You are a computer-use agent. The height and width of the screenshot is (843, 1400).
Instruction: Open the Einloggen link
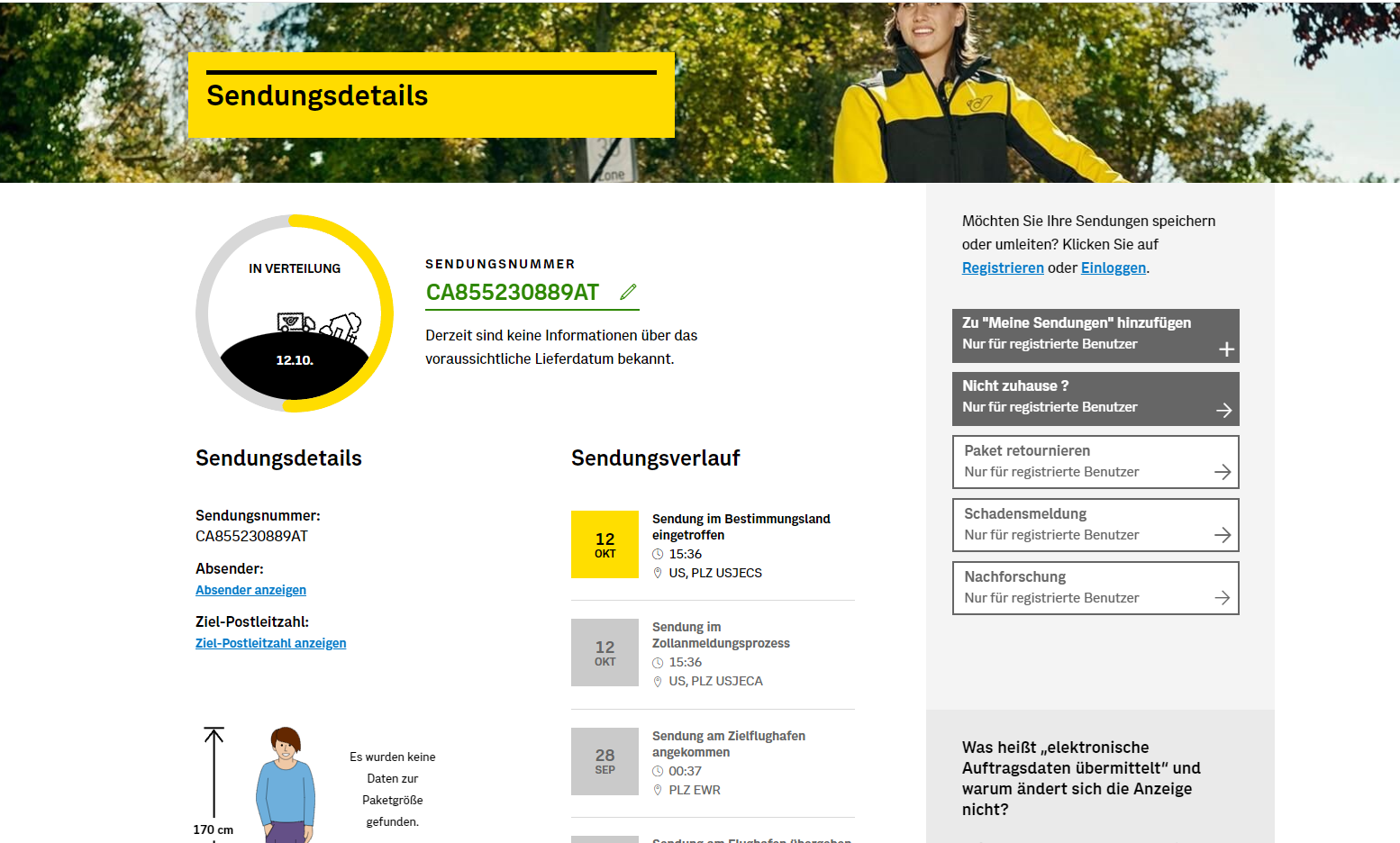pos(1113,268)
